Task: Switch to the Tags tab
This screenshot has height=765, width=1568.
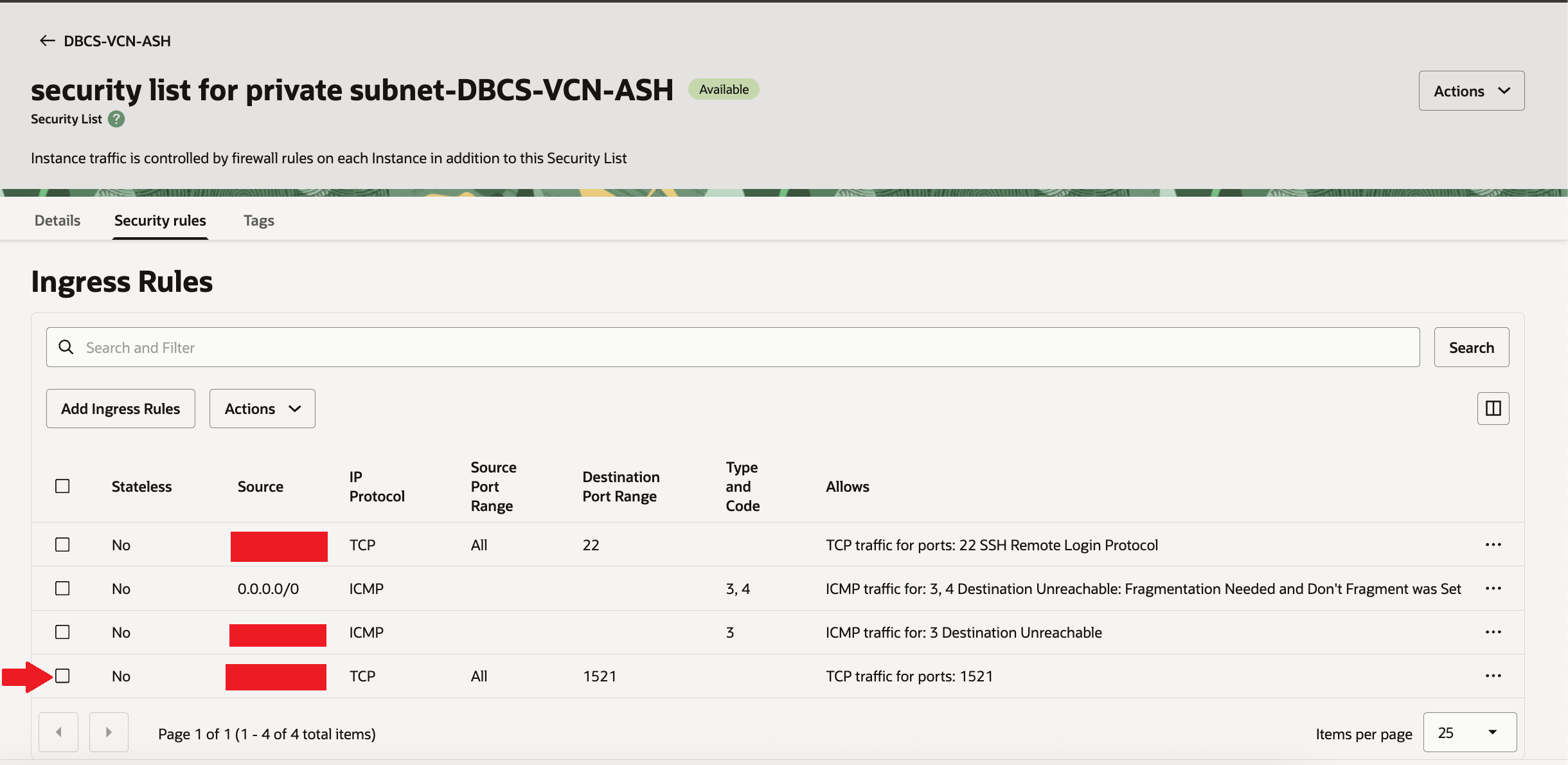Action: point(258,221)
